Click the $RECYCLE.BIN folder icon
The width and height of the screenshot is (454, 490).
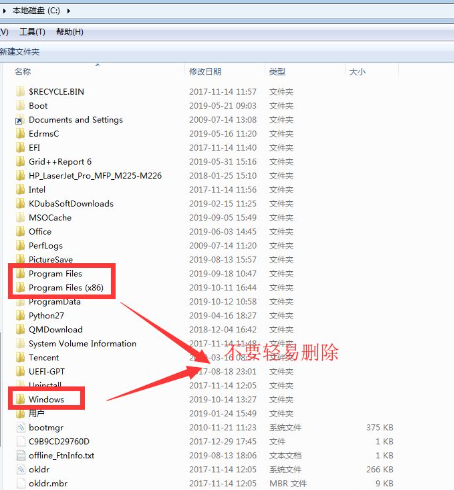[x=20, y=91]
